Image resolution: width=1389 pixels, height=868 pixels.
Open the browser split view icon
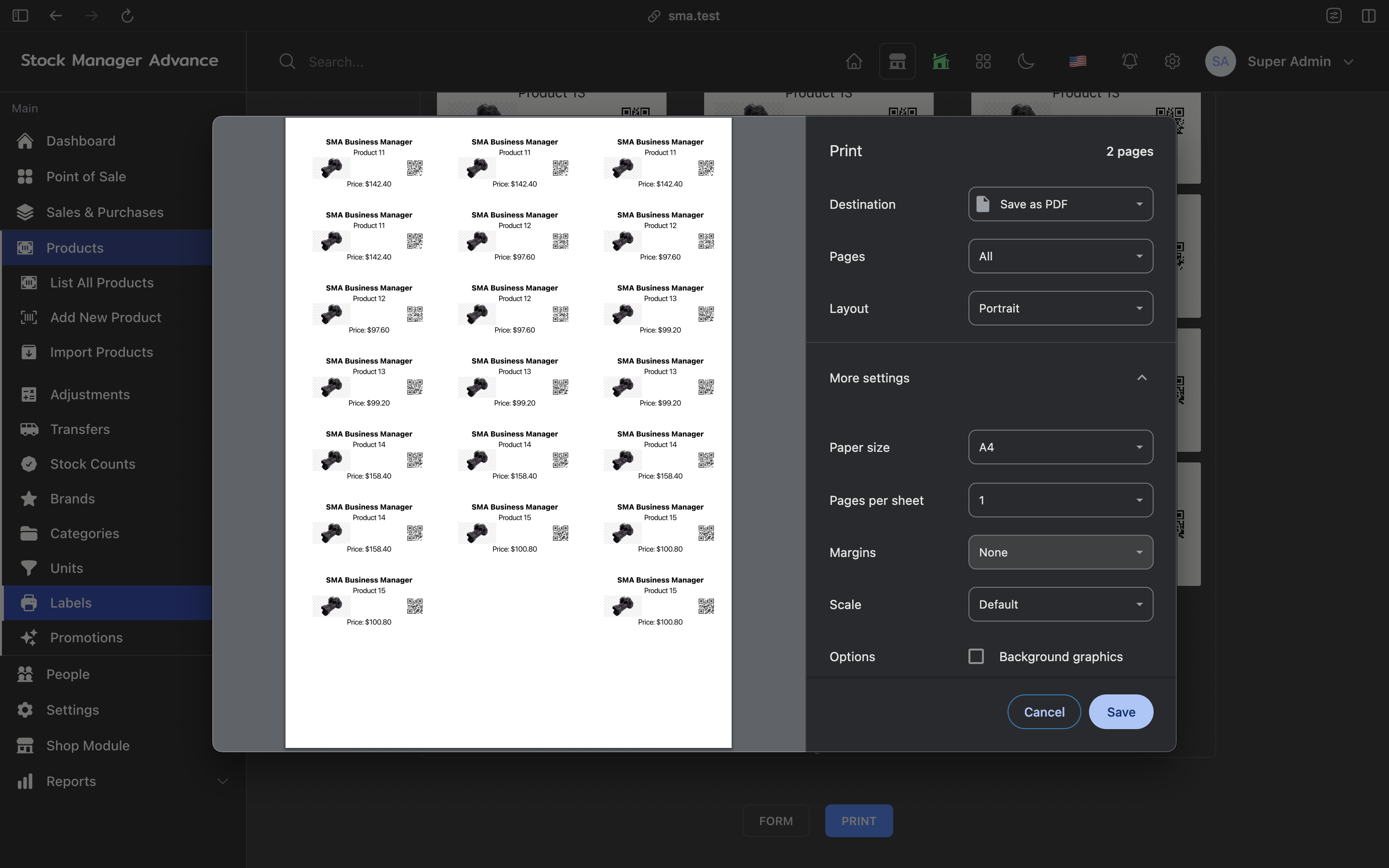1368,15
